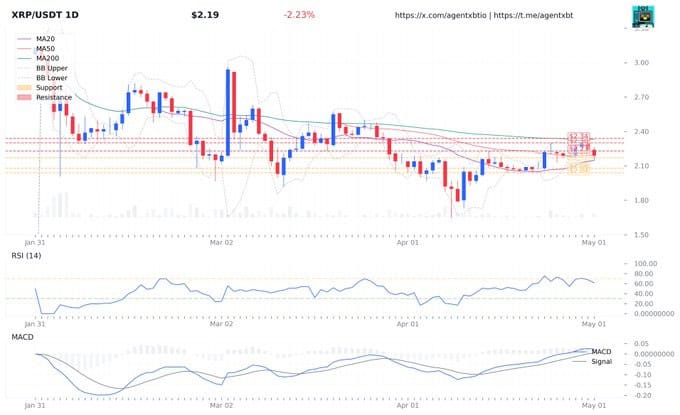Click the 20.00 RSI axis label
This screenshot has height=415, width=680.
(x=644, y=304)
